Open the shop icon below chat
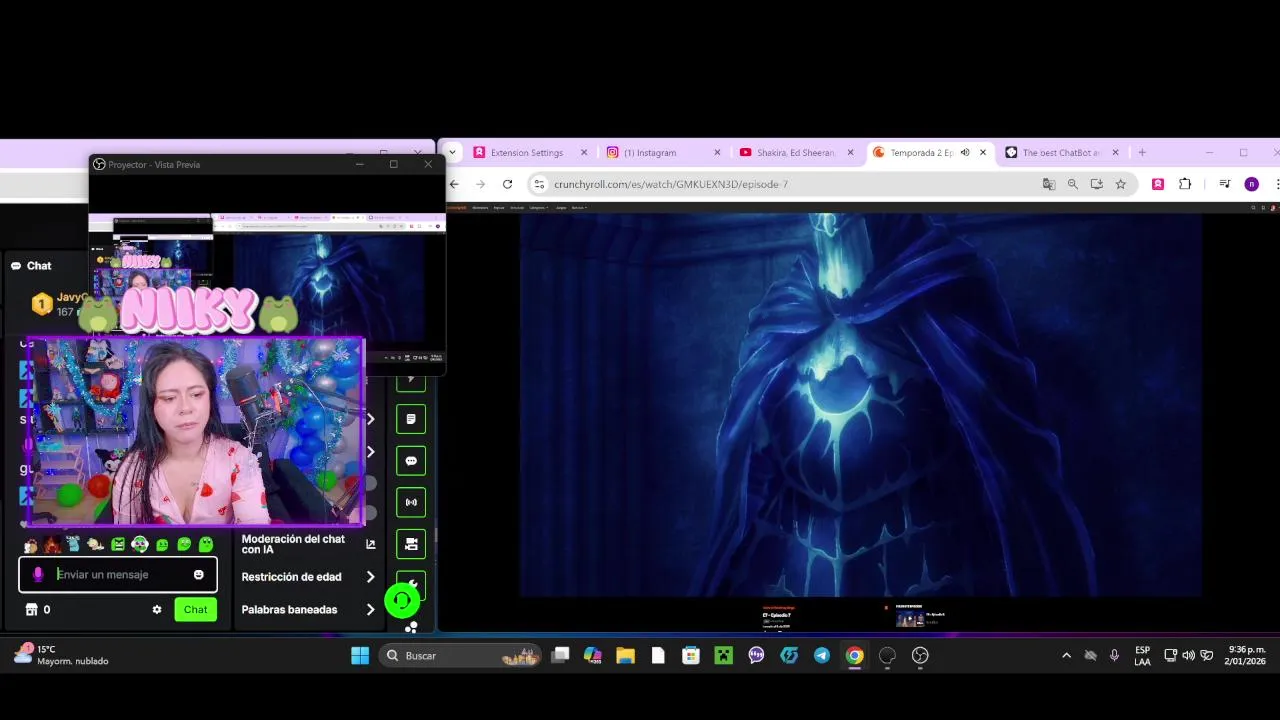Viewport: 1280px width, 720px height. click(31, 609)
